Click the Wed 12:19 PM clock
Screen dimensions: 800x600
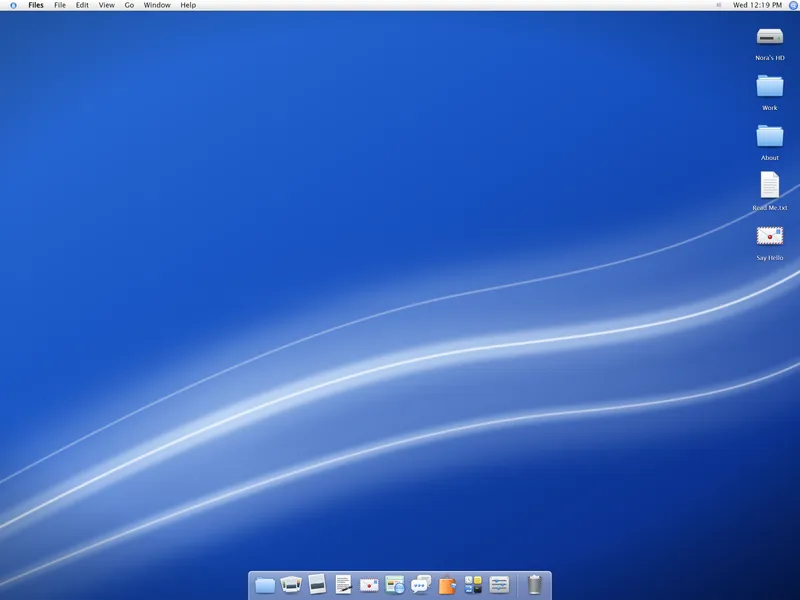point(757,5)
